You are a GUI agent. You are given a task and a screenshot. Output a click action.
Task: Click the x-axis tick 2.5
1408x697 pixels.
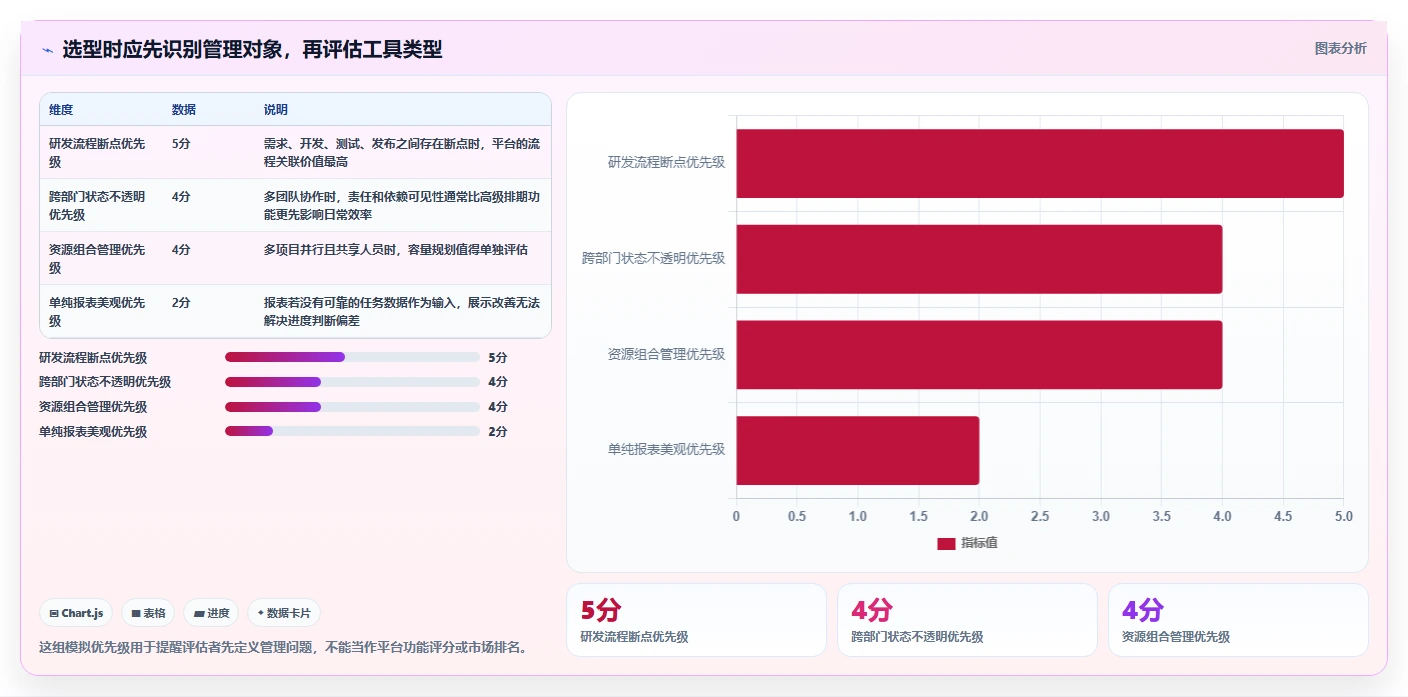coord(1040,517)
